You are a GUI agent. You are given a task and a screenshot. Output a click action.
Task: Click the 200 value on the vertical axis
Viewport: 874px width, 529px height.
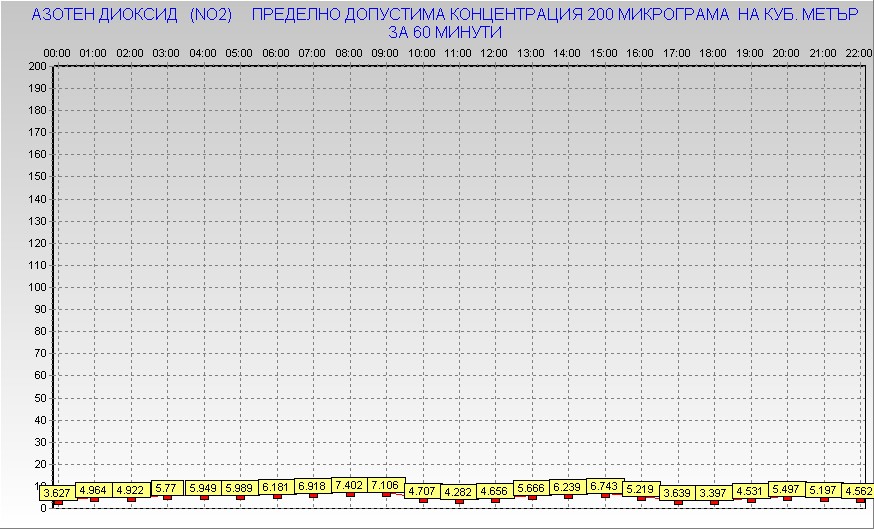pos(37,67)
